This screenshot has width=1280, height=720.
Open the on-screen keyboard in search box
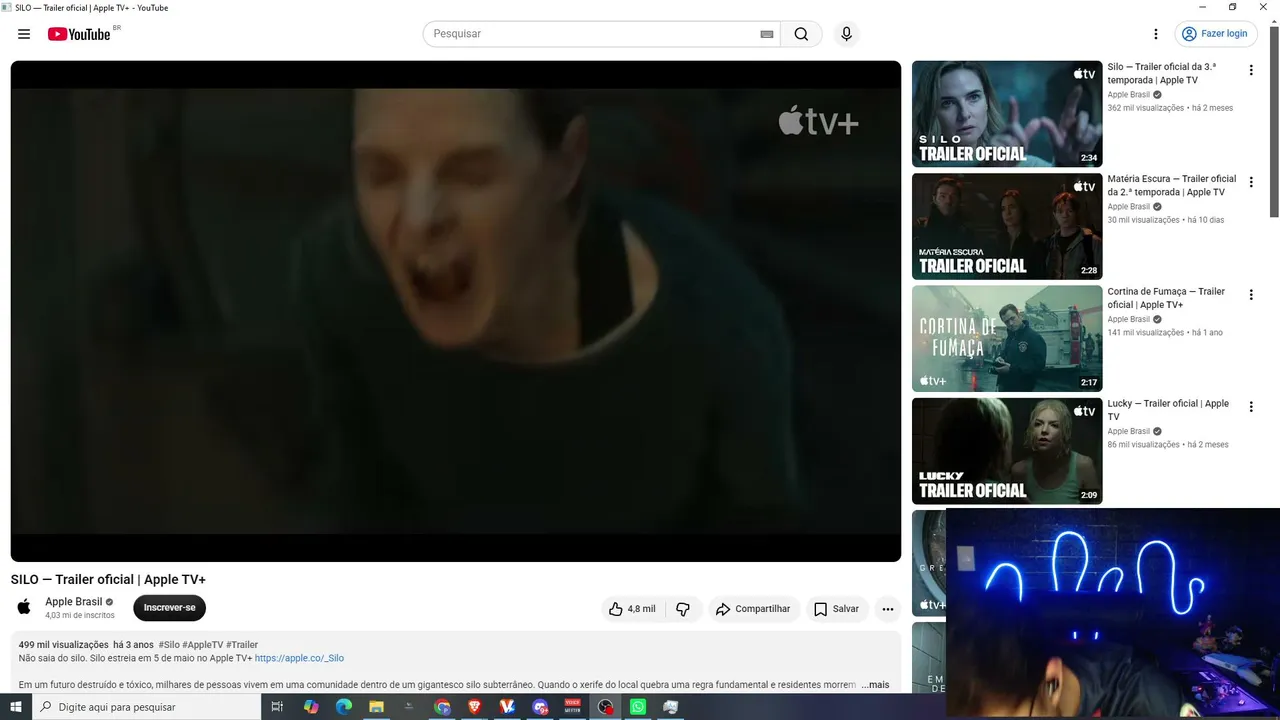pyautogui.click(x=767, y=34)
